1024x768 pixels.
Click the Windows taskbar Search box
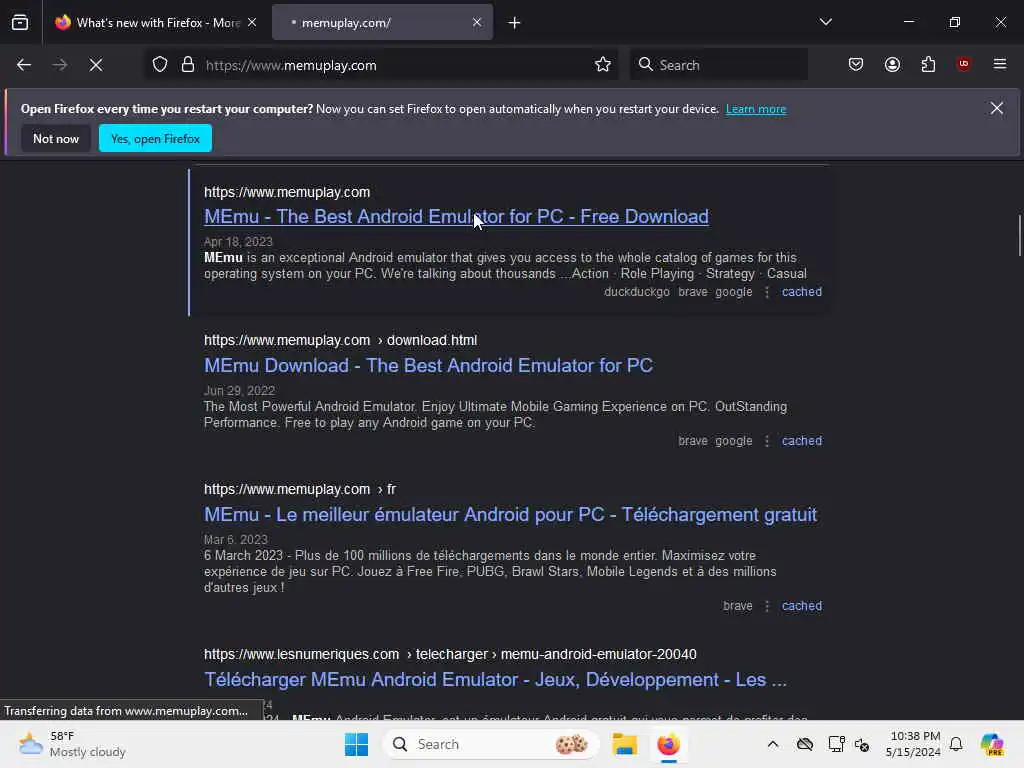[x=491, y=744]
